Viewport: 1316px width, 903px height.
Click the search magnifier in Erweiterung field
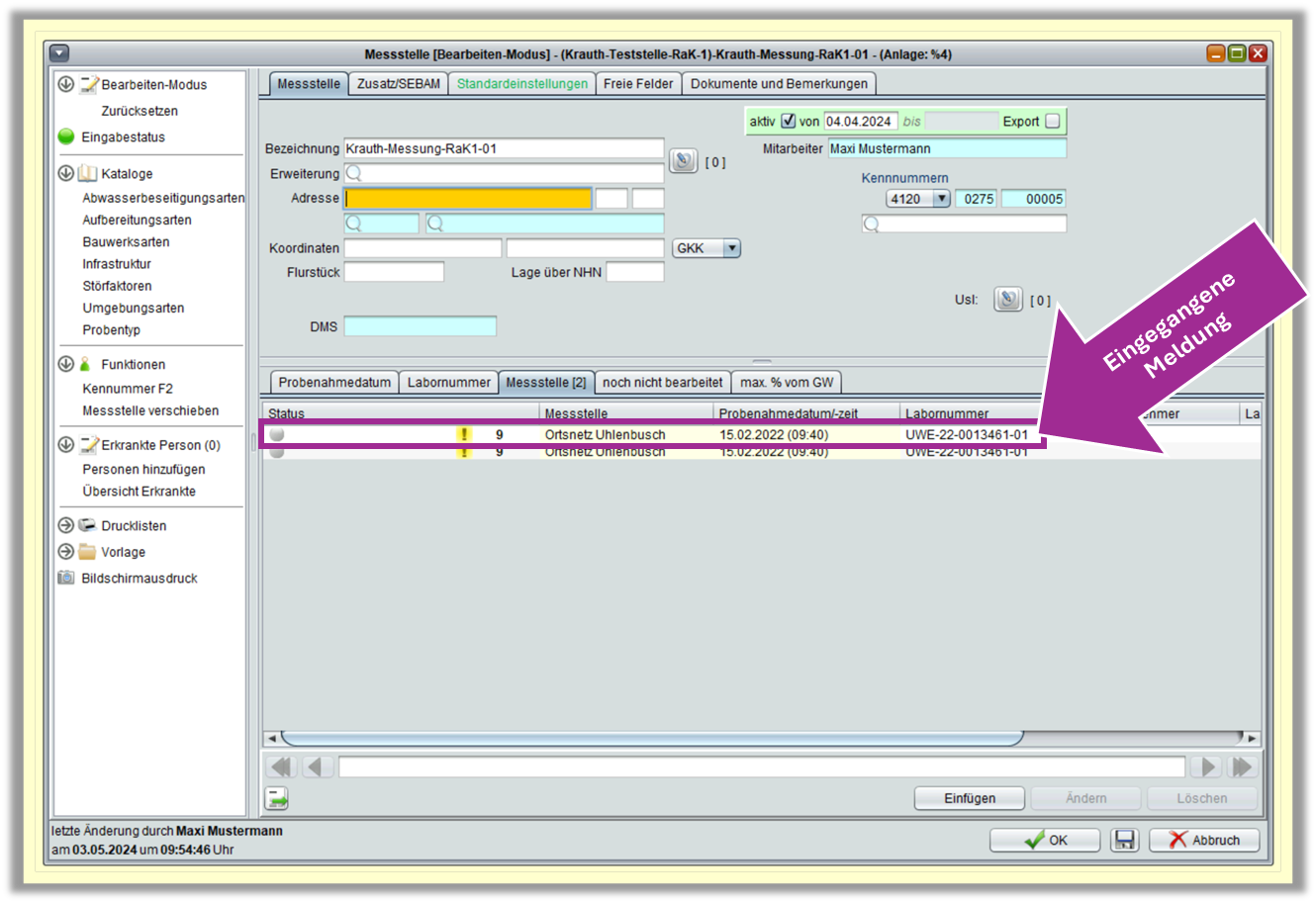354,174
